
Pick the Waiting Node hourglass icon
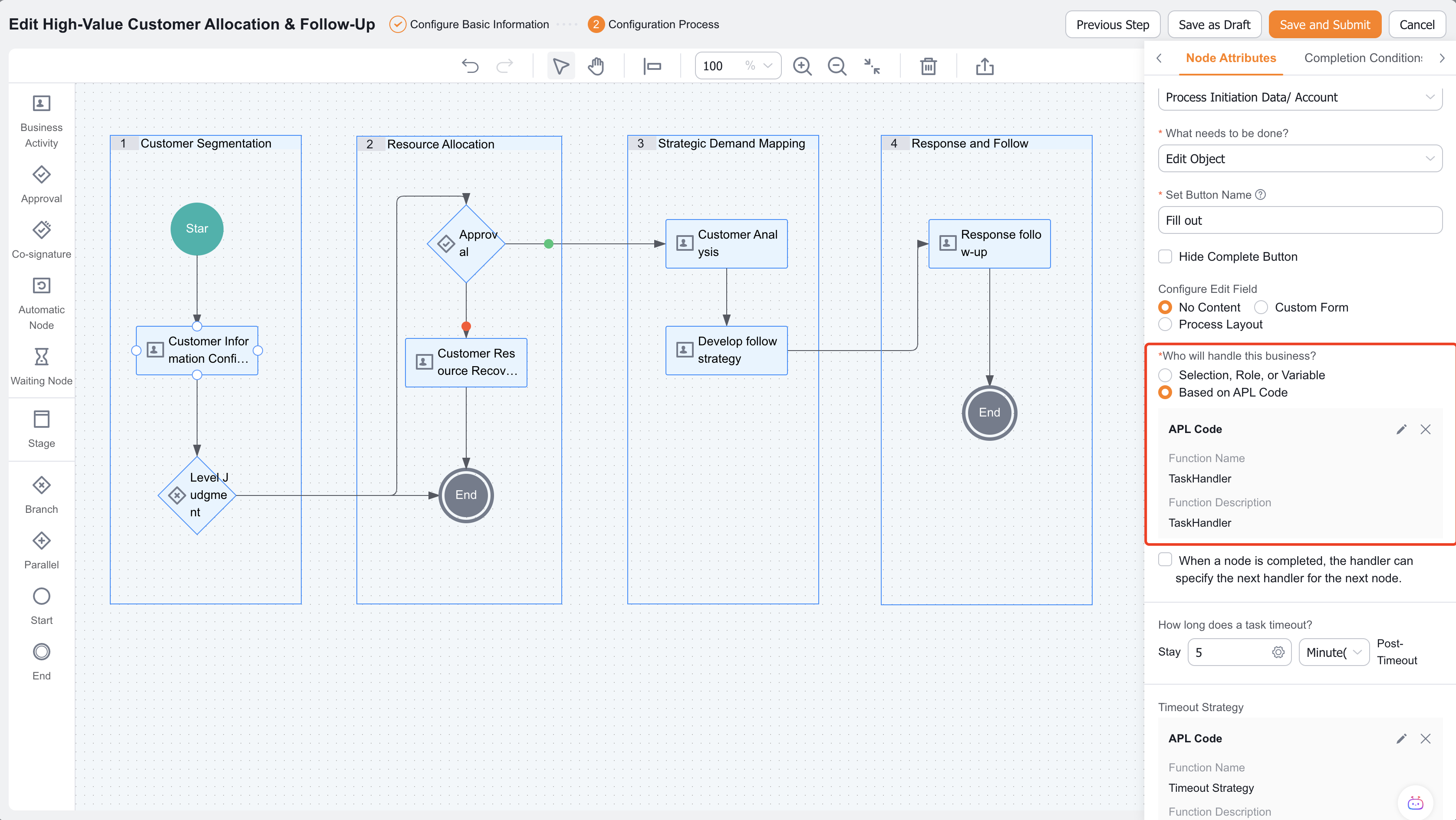(41, 357)
